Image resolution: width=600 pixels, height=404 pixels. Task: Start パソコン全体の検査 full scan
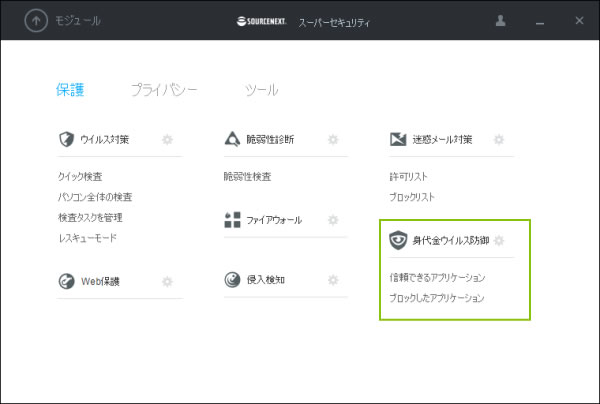pyautogui.click(x=95, y=197)
